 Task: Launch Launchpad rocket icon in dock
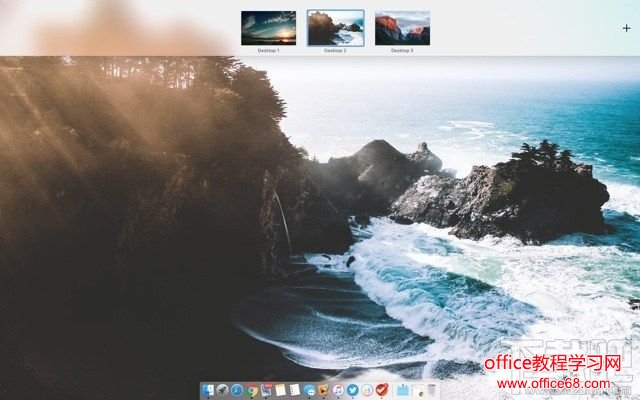click(222, 390)
